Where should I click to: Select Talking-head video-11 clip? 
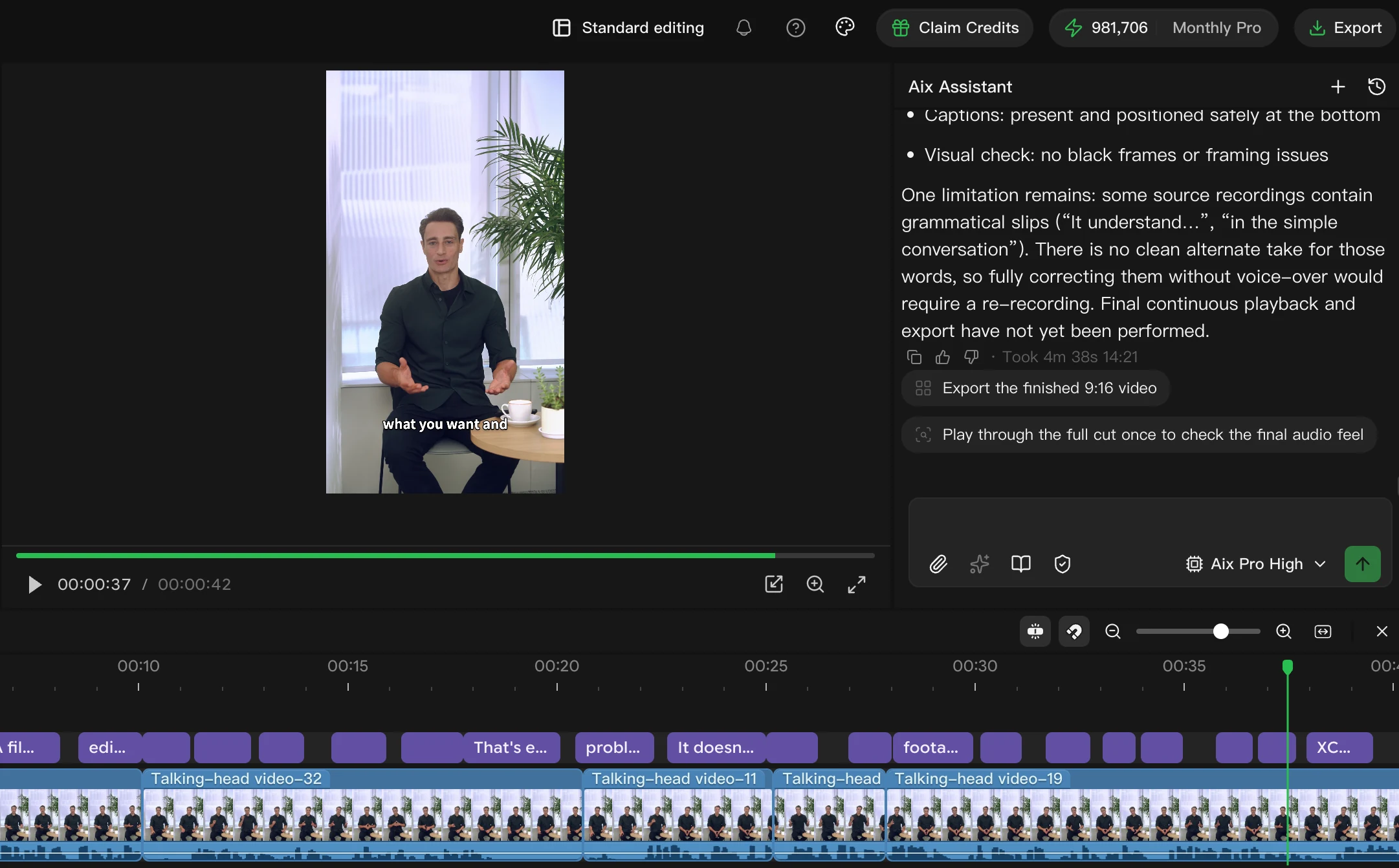[678, 814]
